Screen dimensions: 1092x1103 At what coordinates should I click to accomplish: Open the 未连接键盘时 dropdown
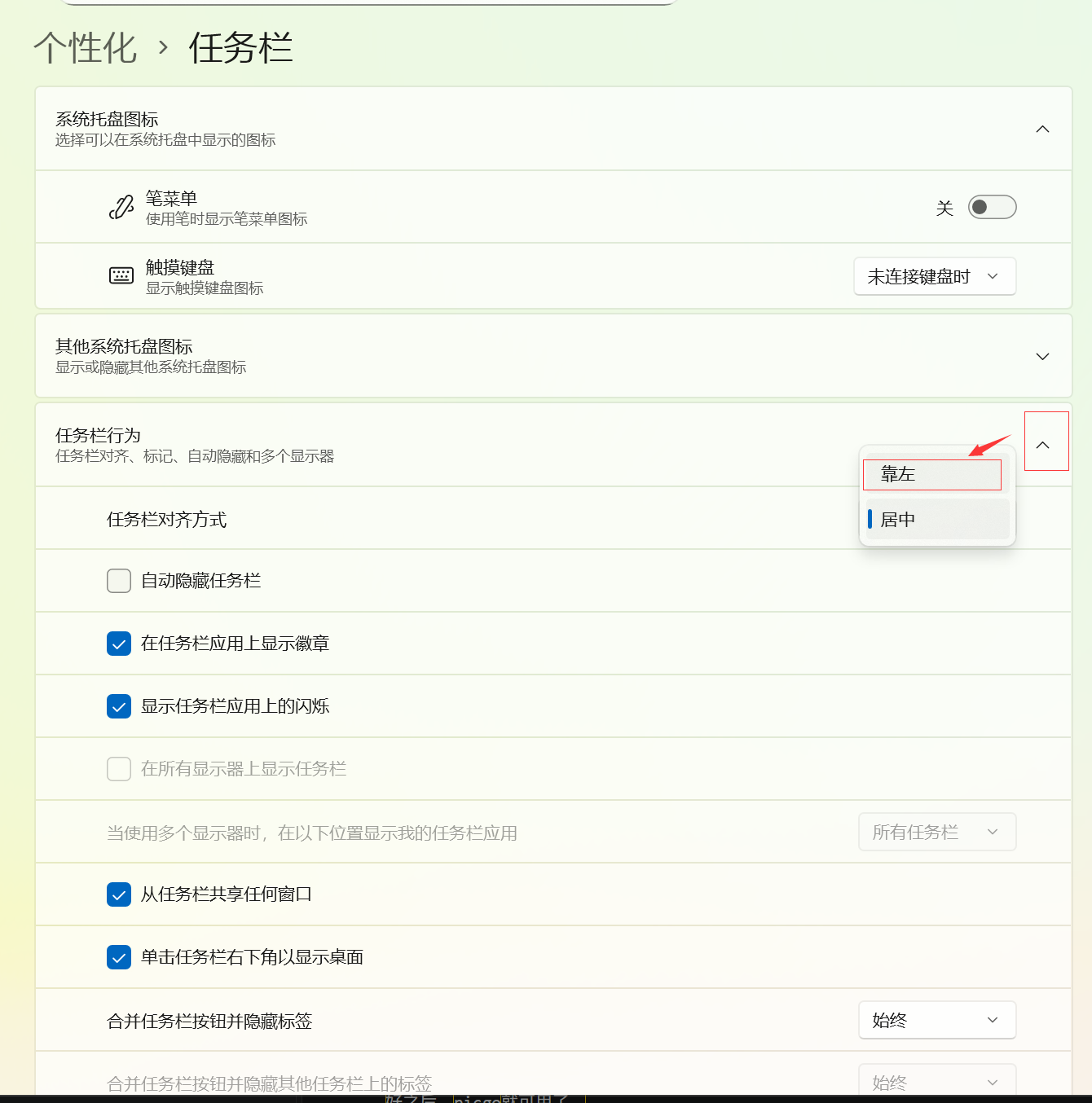[x=935, y=276]
